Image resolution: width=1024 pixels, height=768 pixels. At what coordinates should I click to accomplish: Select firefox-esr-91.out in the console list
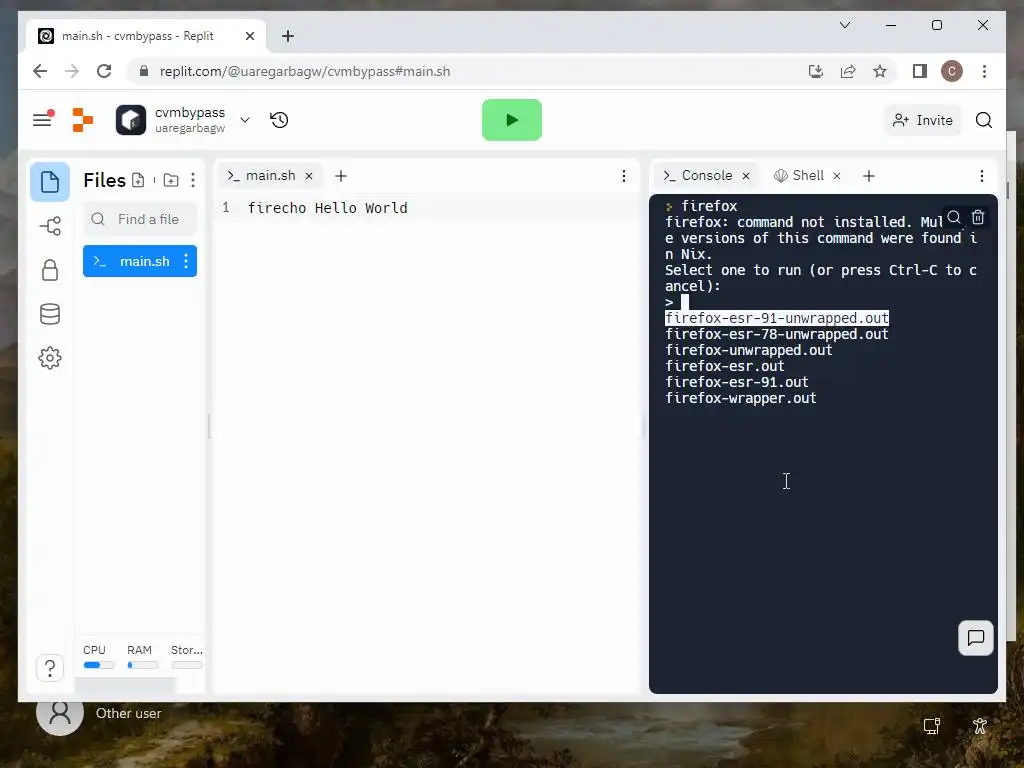737,382
